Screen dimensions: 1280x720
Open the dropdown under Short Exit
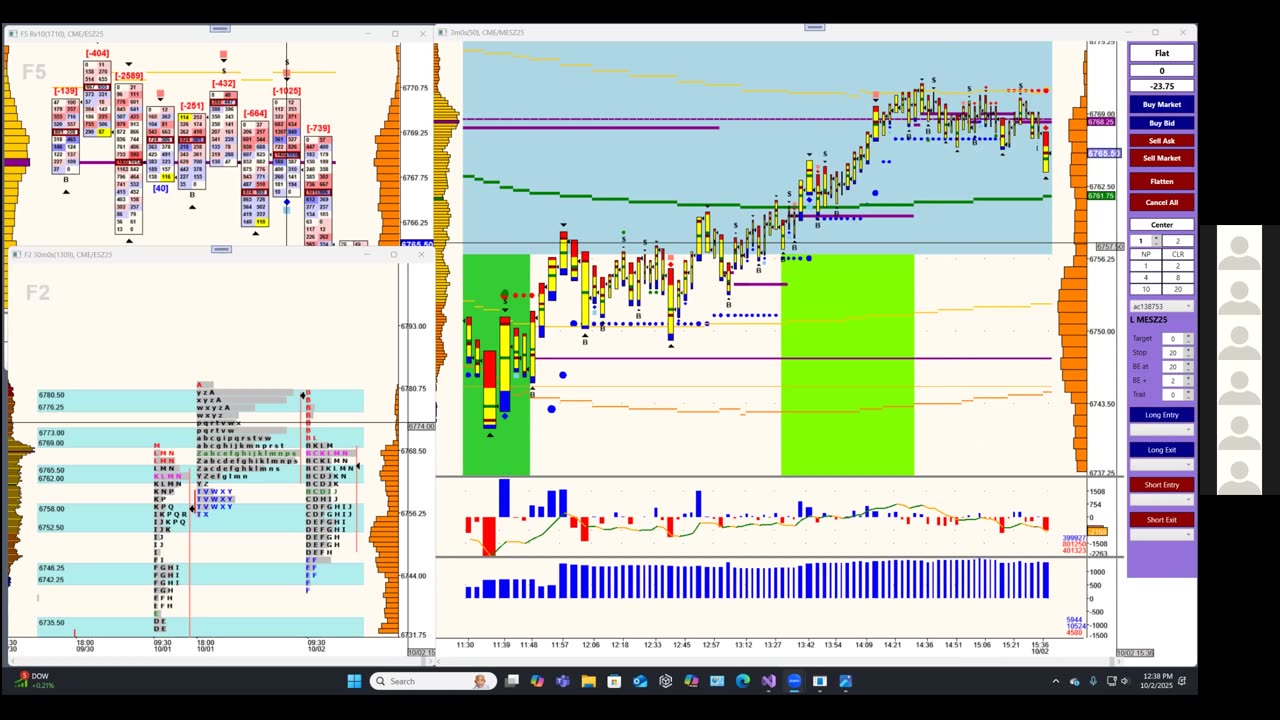click(x=1161, y=534)
